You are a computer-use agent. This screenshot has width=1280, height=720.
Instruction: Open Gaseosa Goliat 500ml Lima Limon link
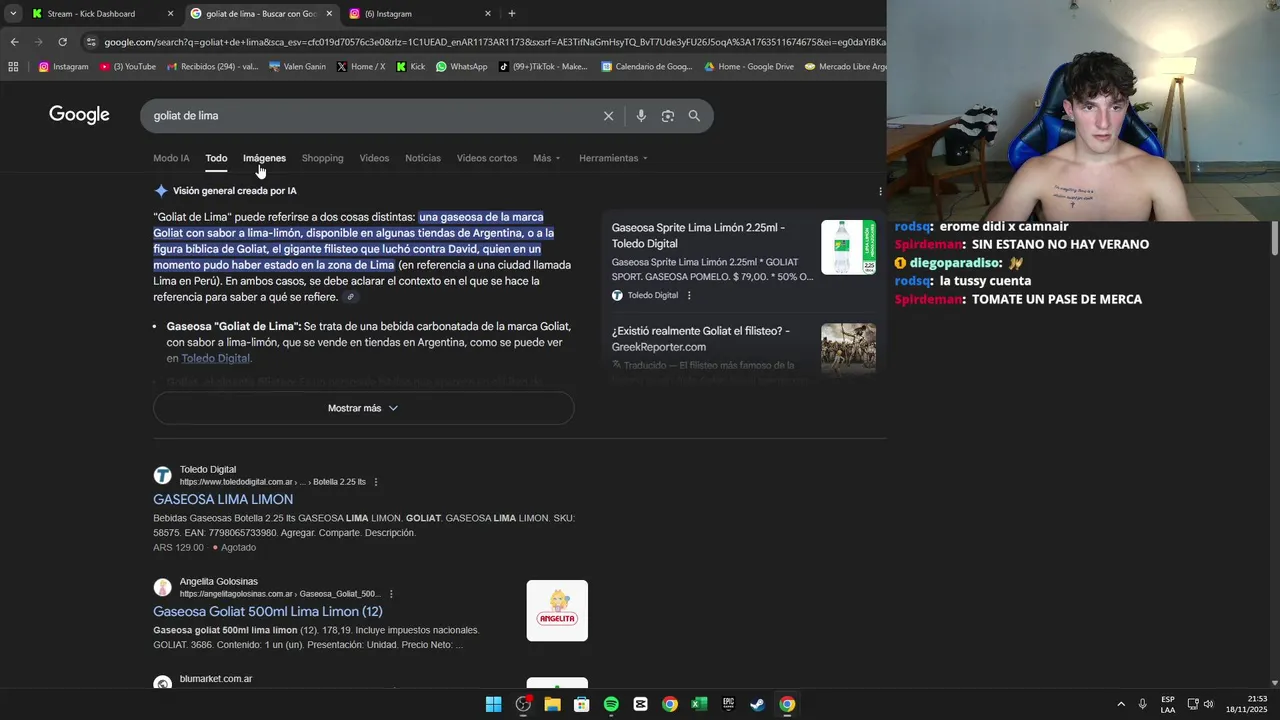tap(268, 611)
